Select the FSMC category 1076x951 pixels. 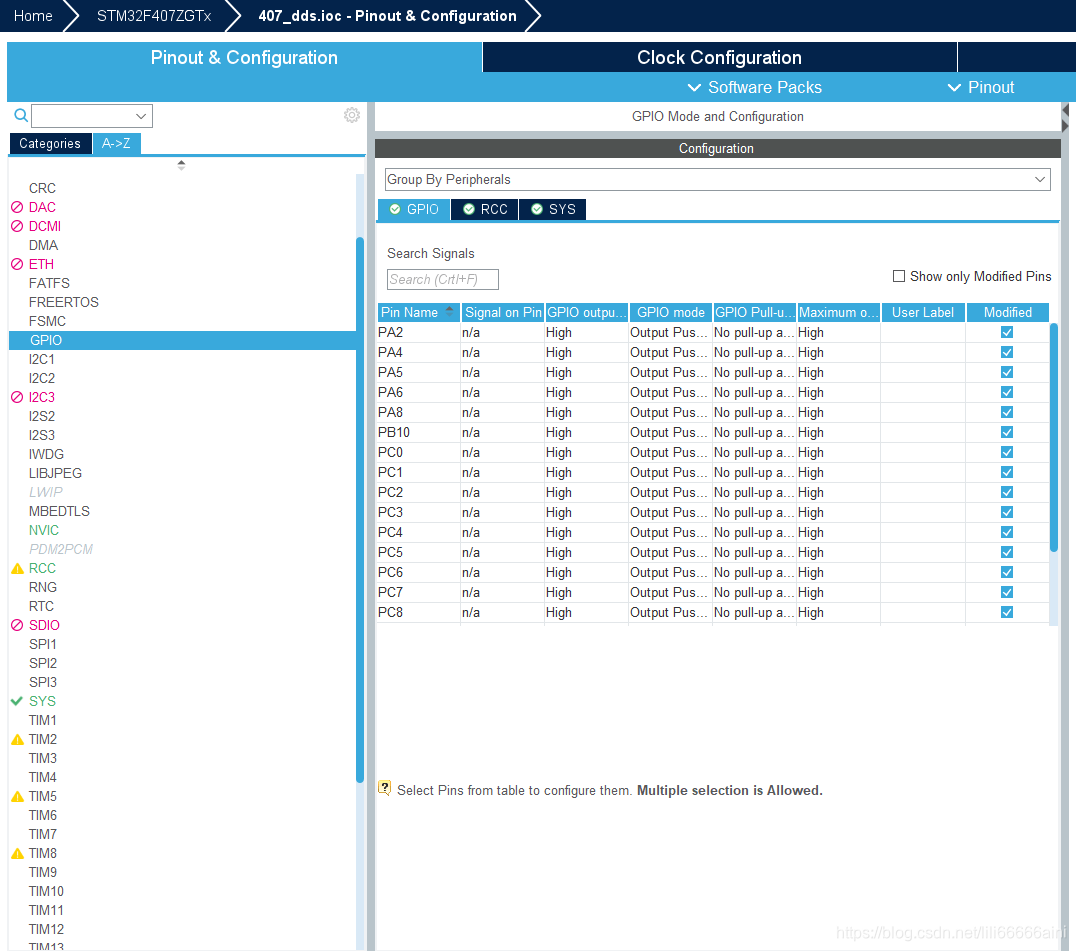tap(47, 321)
